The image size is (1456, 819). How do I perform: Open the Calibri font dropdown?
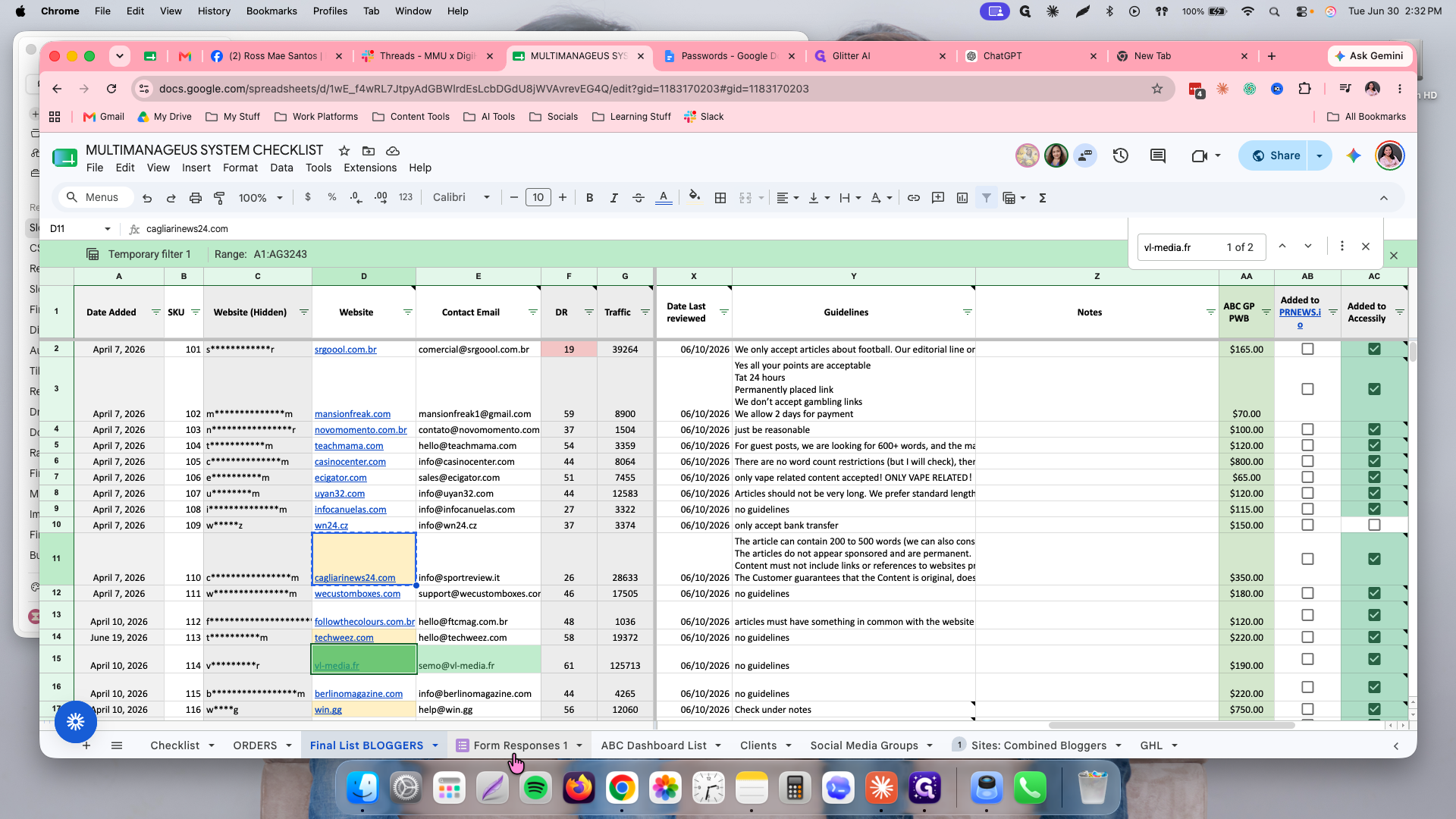coord(461,198)
